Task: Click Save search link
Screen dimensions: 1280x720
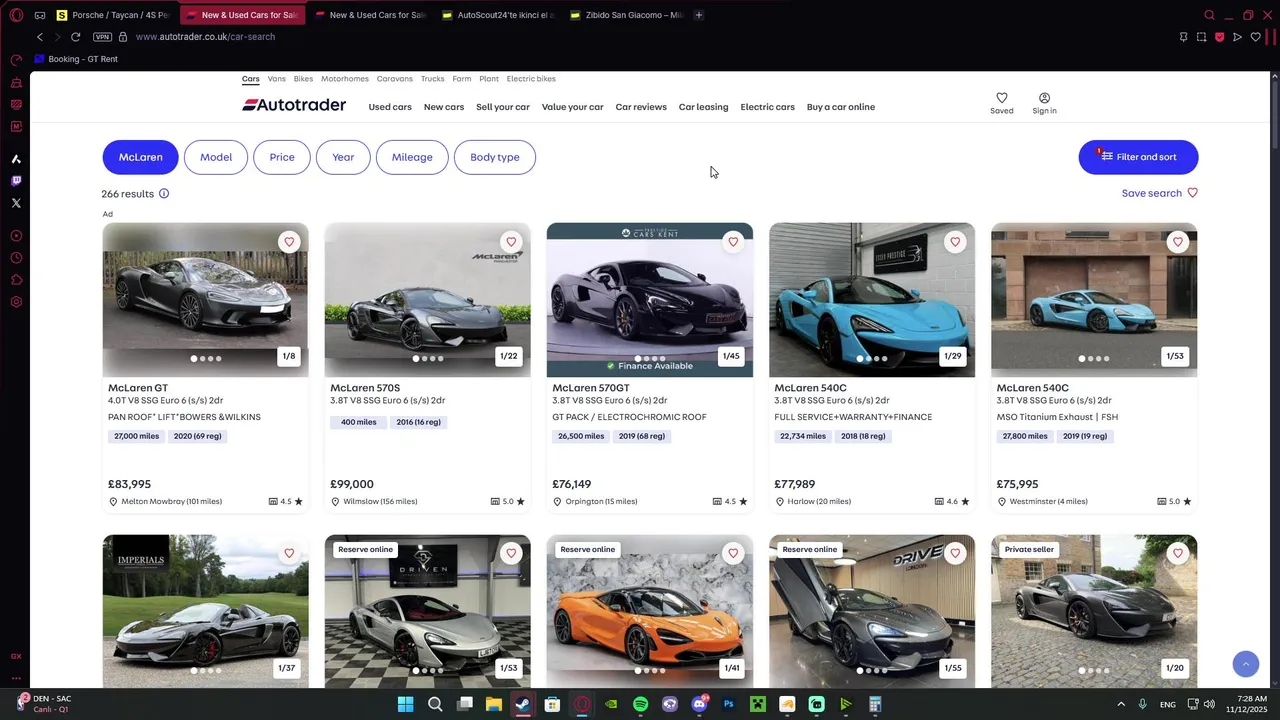Action: tap(1160, 193)
